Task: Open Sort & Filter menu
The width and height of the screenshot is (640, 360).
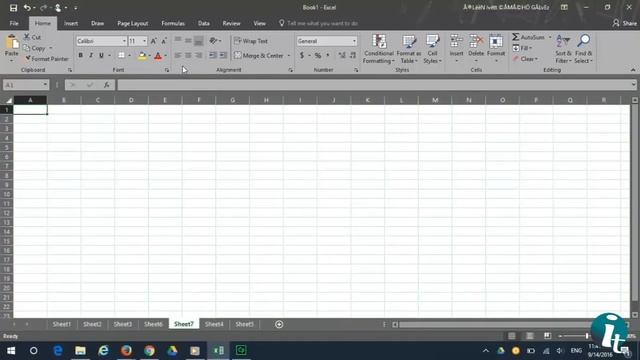Action: [563, 49]
